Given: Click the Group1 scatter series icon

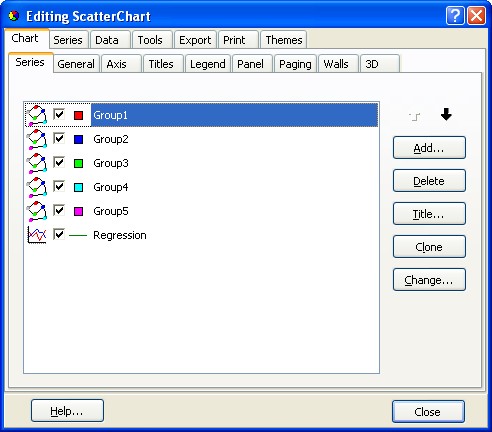Looking at the screenshot, I should pos(37,115).
